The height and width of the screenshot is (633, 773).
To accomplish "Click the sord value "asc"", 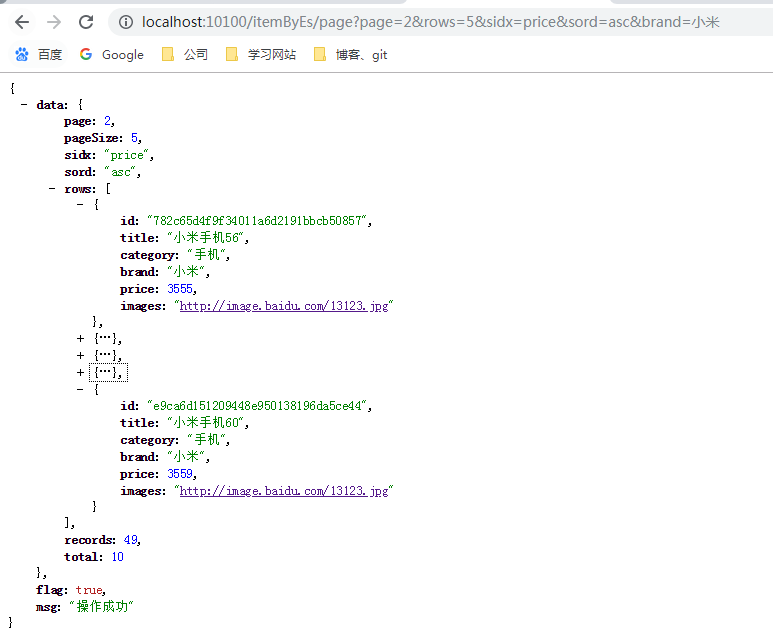I will 121,172.
